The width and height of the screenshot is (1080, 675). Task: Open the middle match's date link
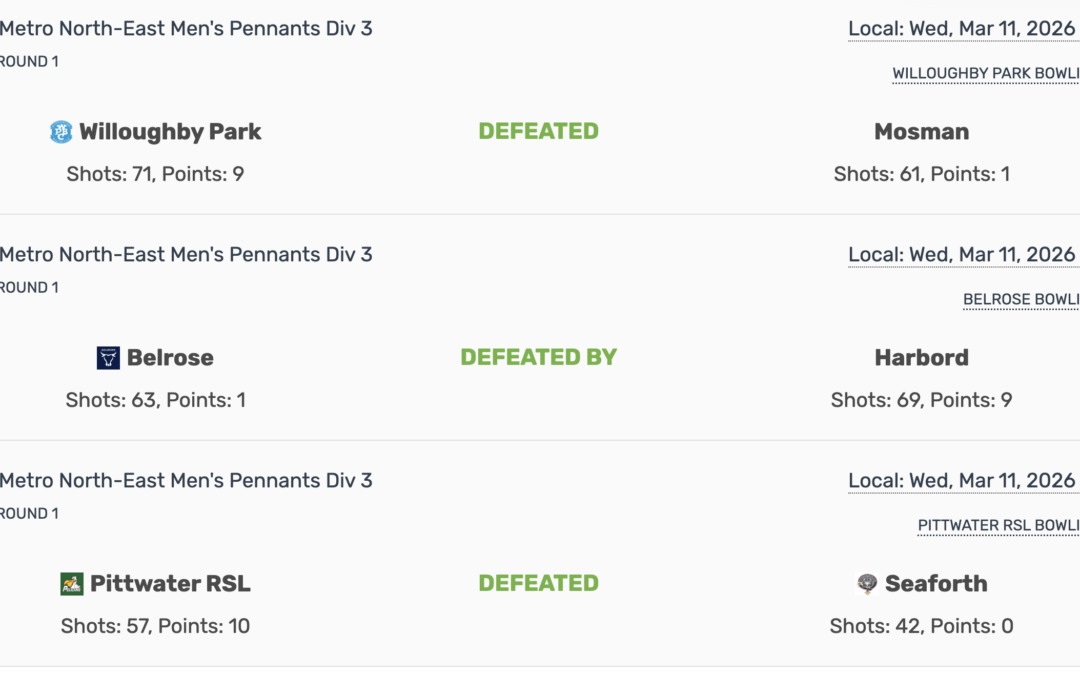point(962,254)
